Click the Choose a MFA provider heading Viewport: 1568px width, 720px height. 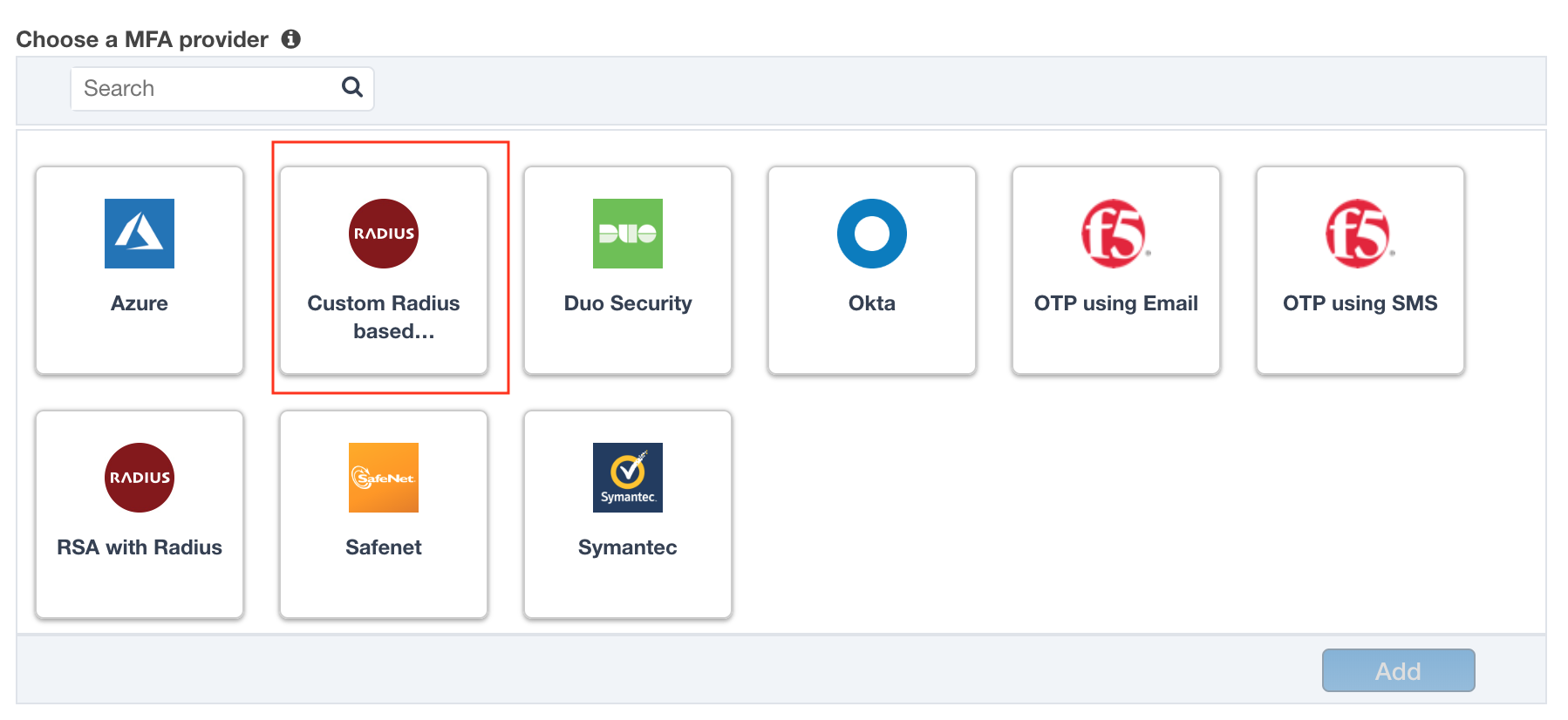[x=142, y=39]
